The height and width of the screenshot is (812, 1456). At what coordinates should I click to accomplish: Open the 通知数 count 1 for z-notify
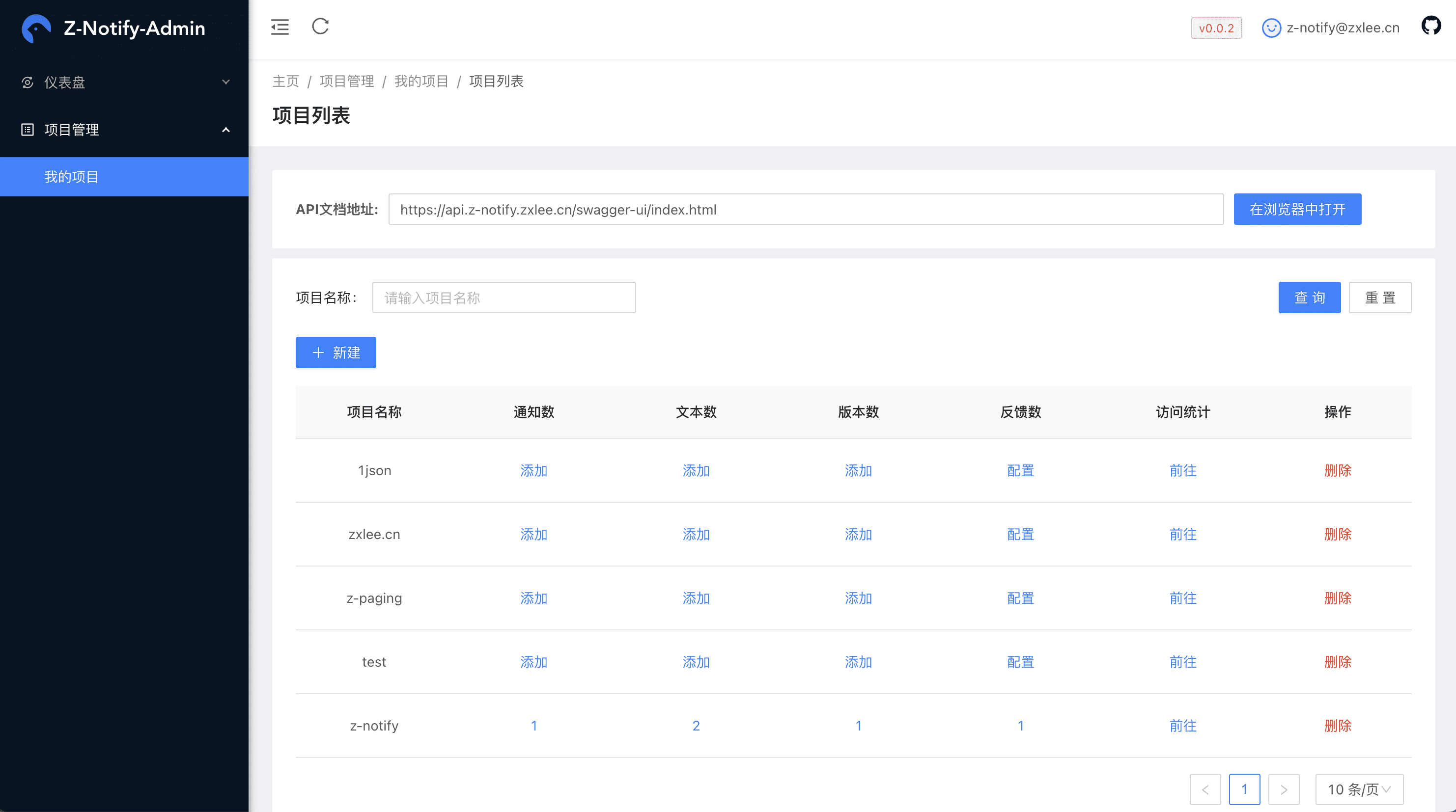click(533, 726)
